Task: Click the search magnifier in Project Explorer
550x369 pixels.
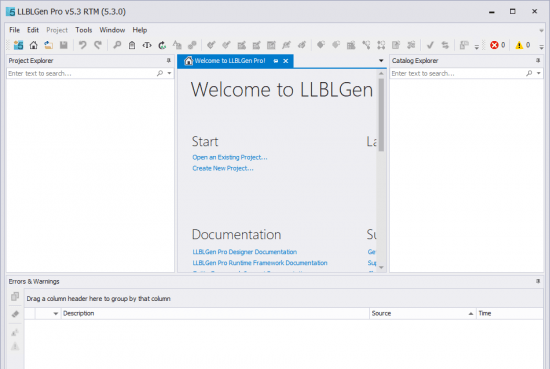Action: tap(160, 73)
